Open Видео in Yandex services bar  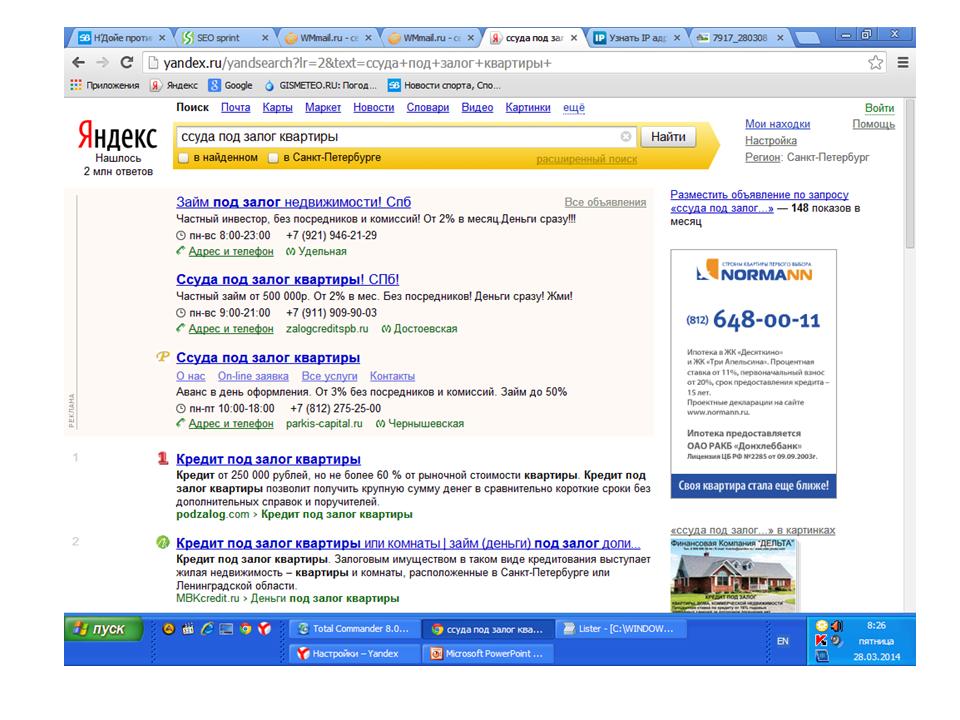(x=478, y=108)
